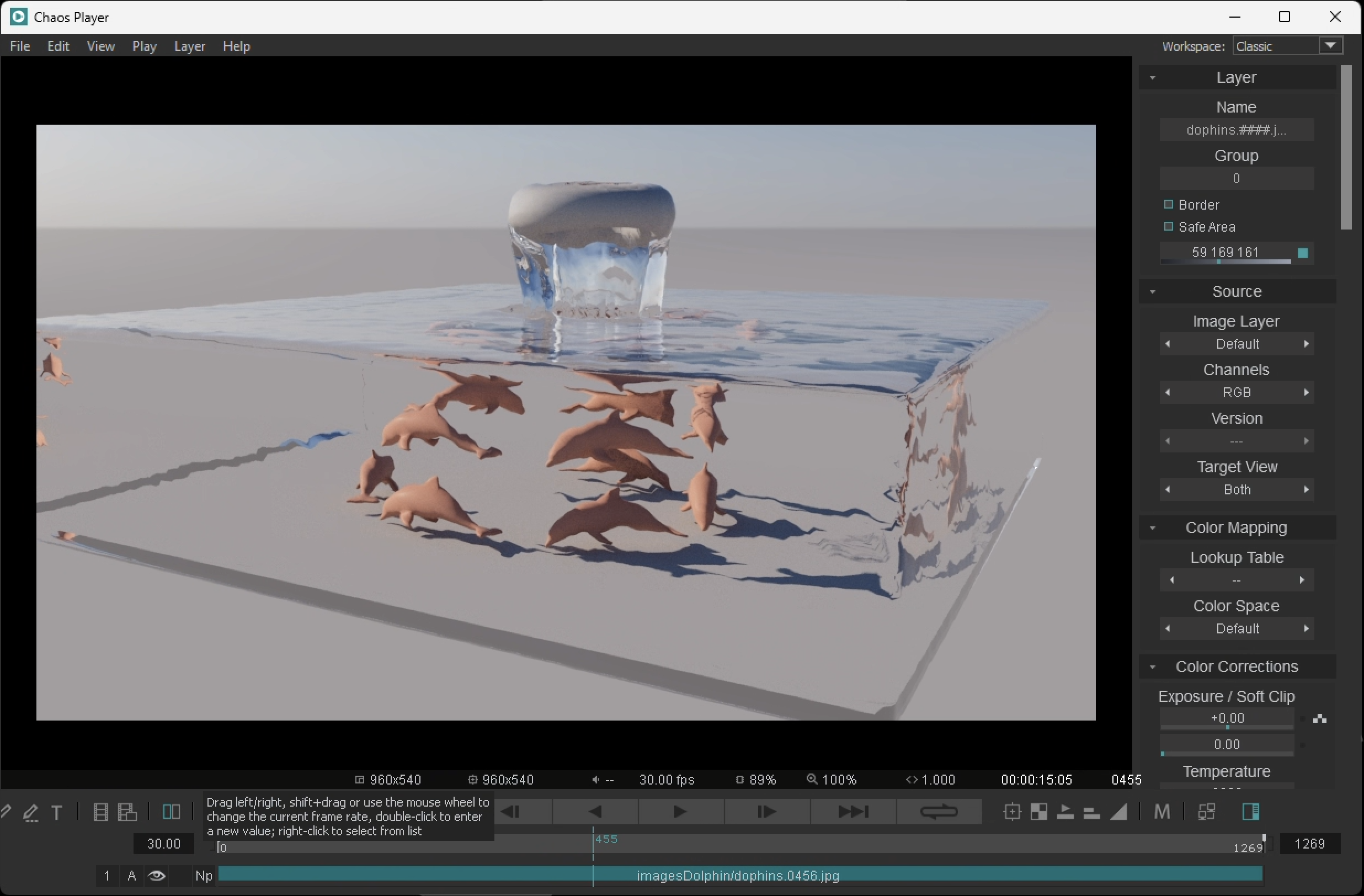Click the linked windows icon beside M

(1206, 812)
